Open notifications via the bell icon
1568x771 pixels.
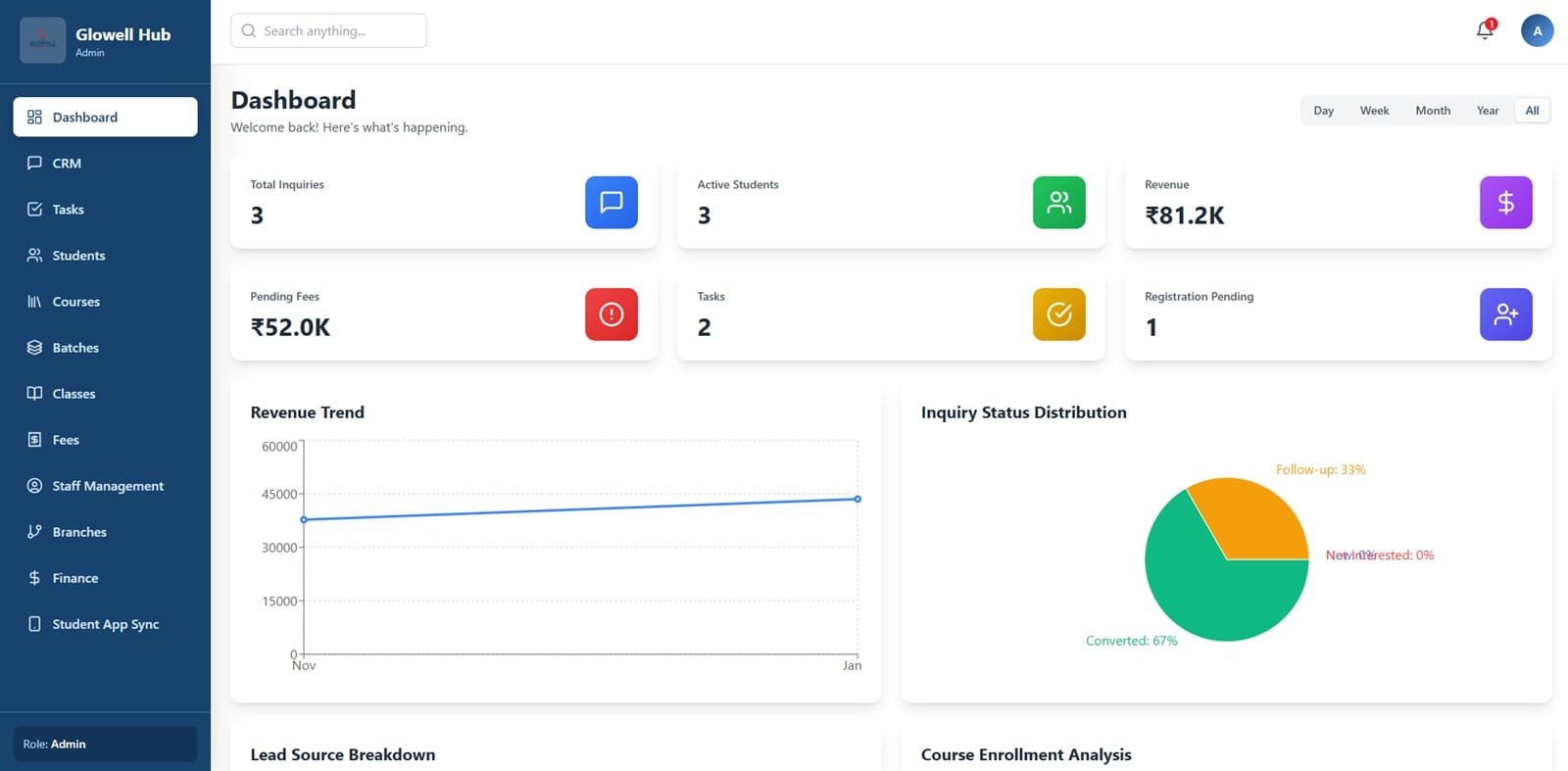pyautogui.click(x=1485, y=30)
